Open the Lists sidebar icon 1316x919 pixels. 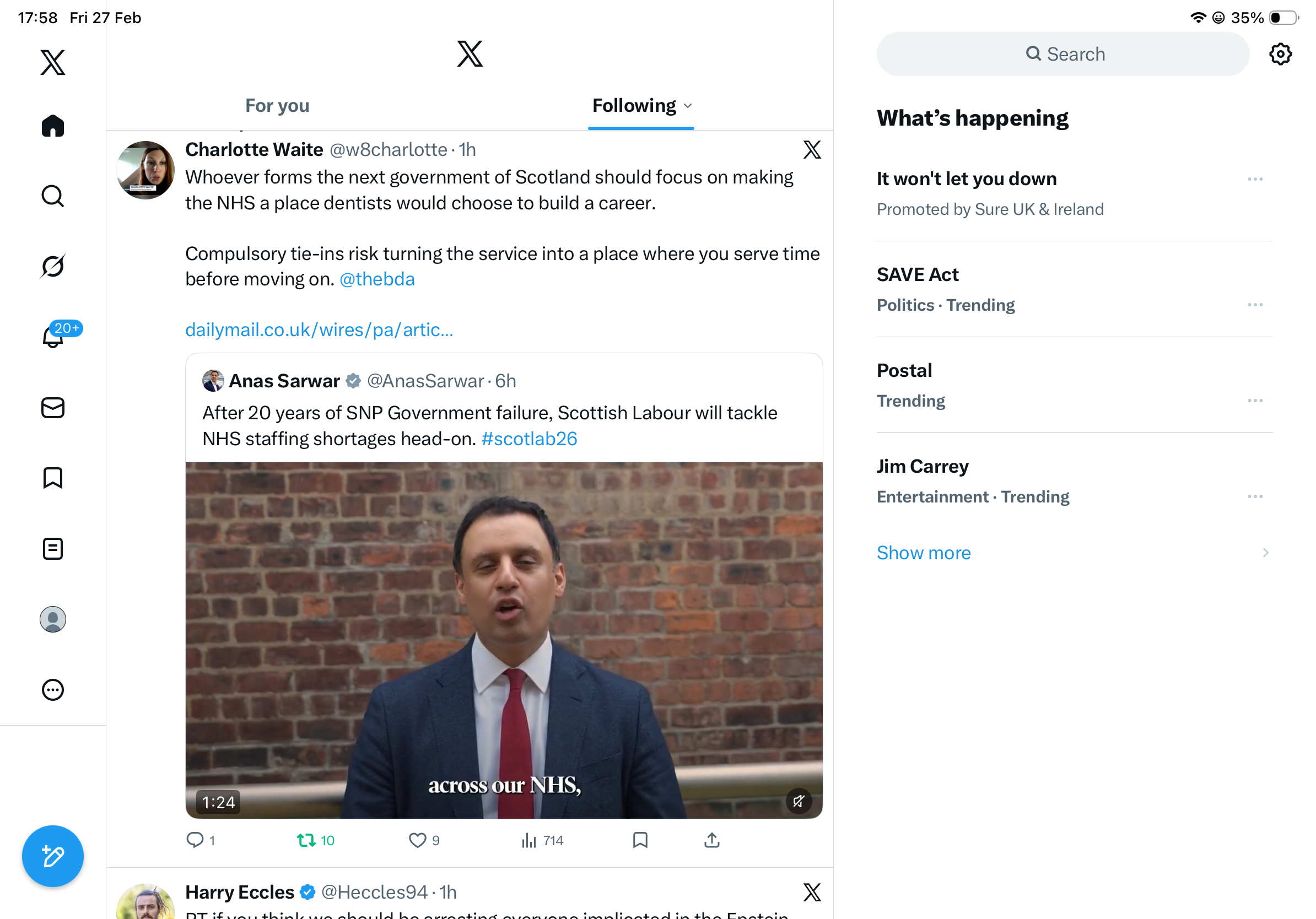click(53, 548)
